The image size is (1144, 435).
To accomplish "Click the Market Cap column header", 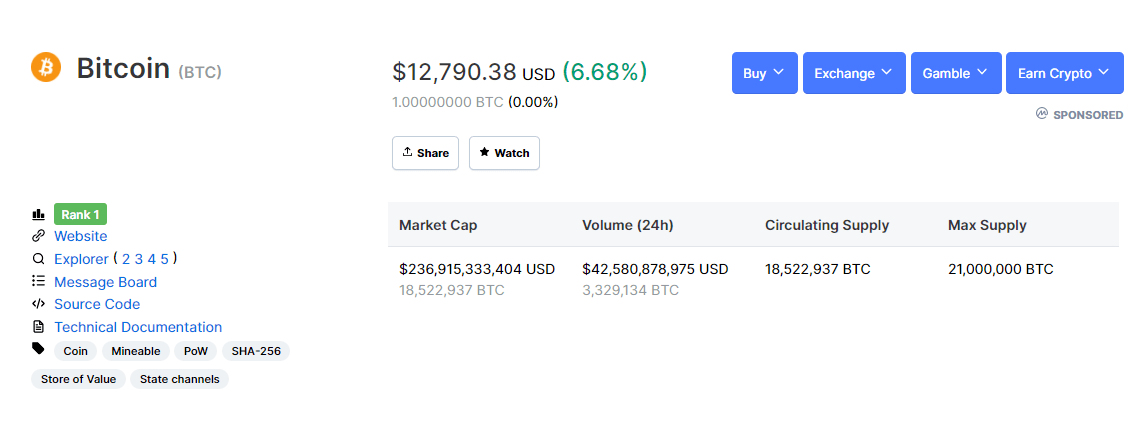I will coord(438,225).
